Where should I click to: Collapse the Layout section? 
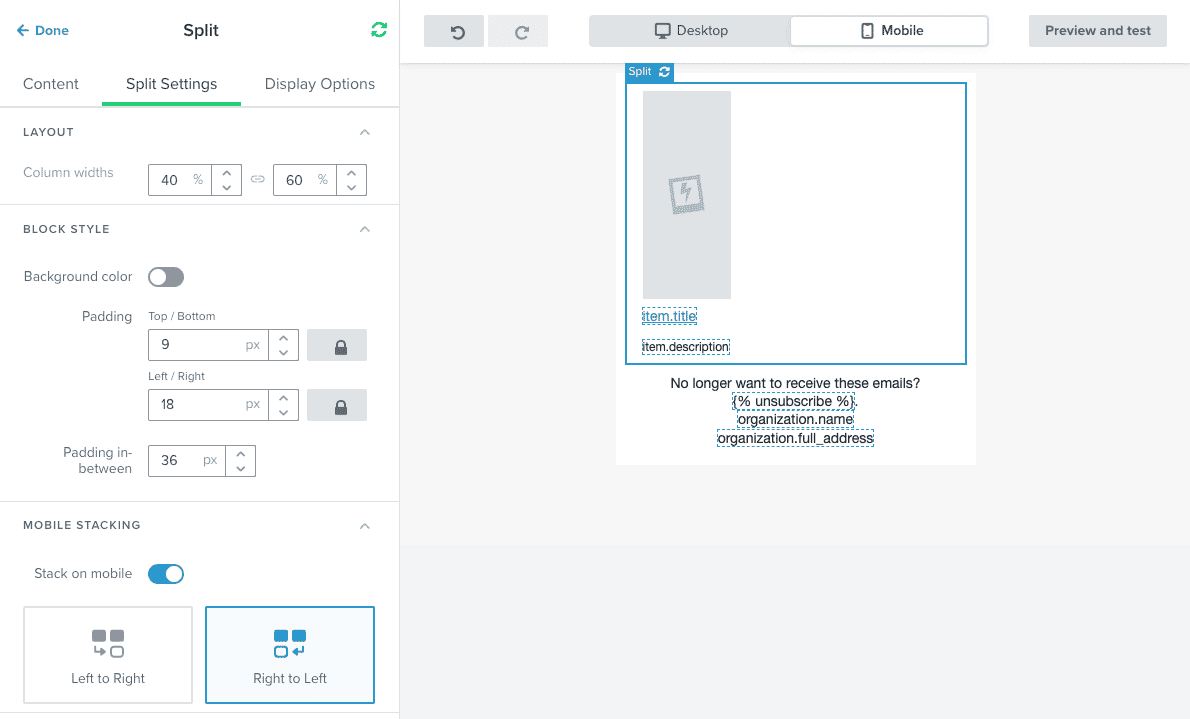[x=365, y=132]
